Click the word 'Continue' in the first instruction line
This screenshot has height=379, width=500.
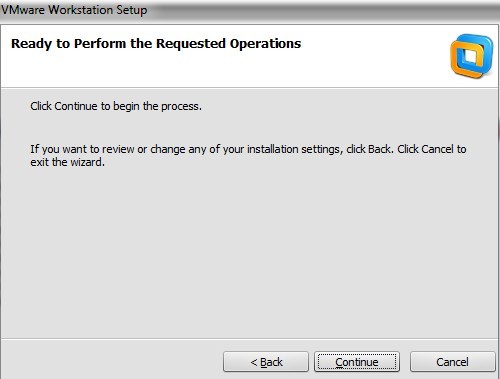76,106
